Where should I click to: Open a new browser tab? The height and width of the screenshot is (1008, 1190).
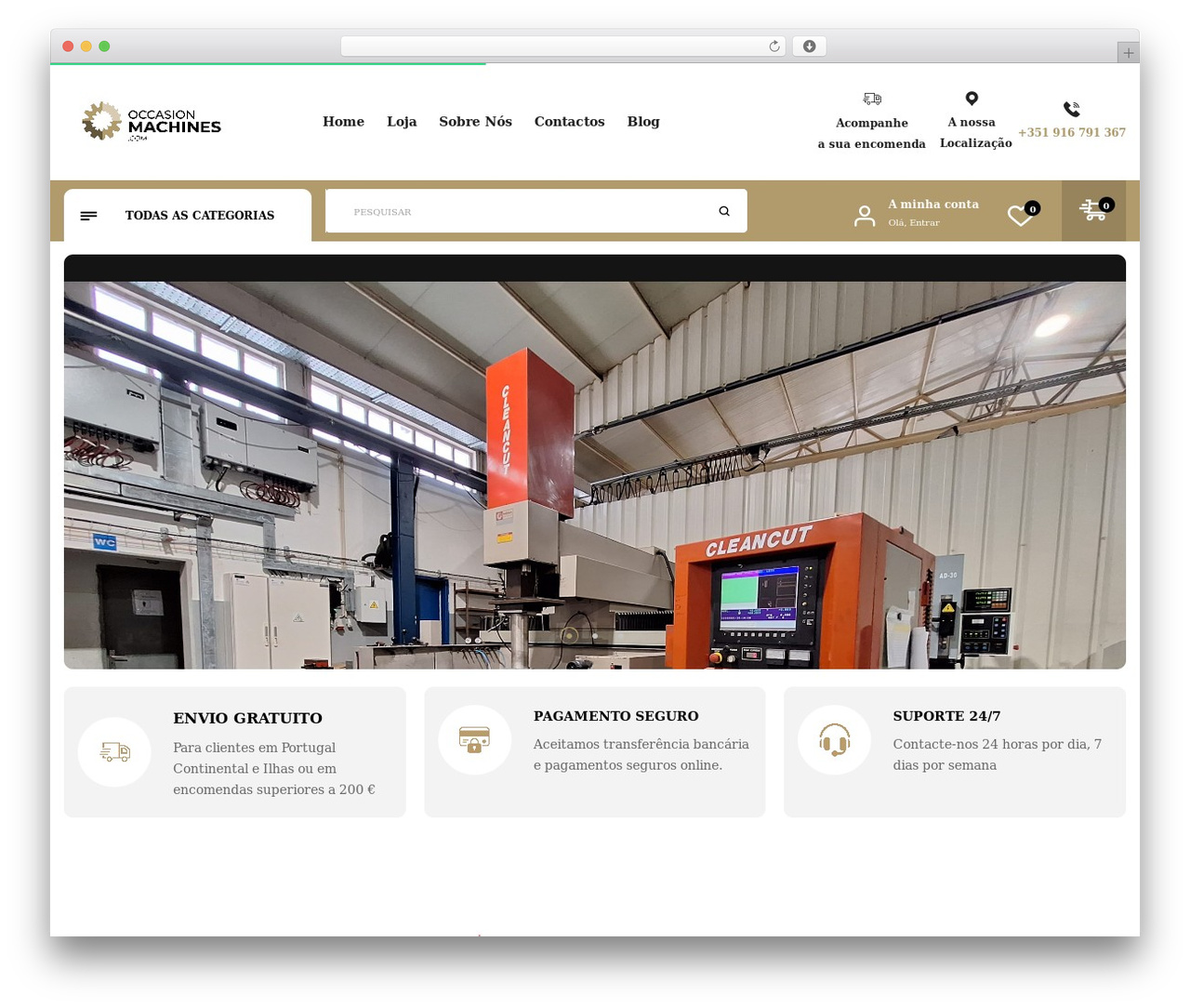[x=1128, y=53]
